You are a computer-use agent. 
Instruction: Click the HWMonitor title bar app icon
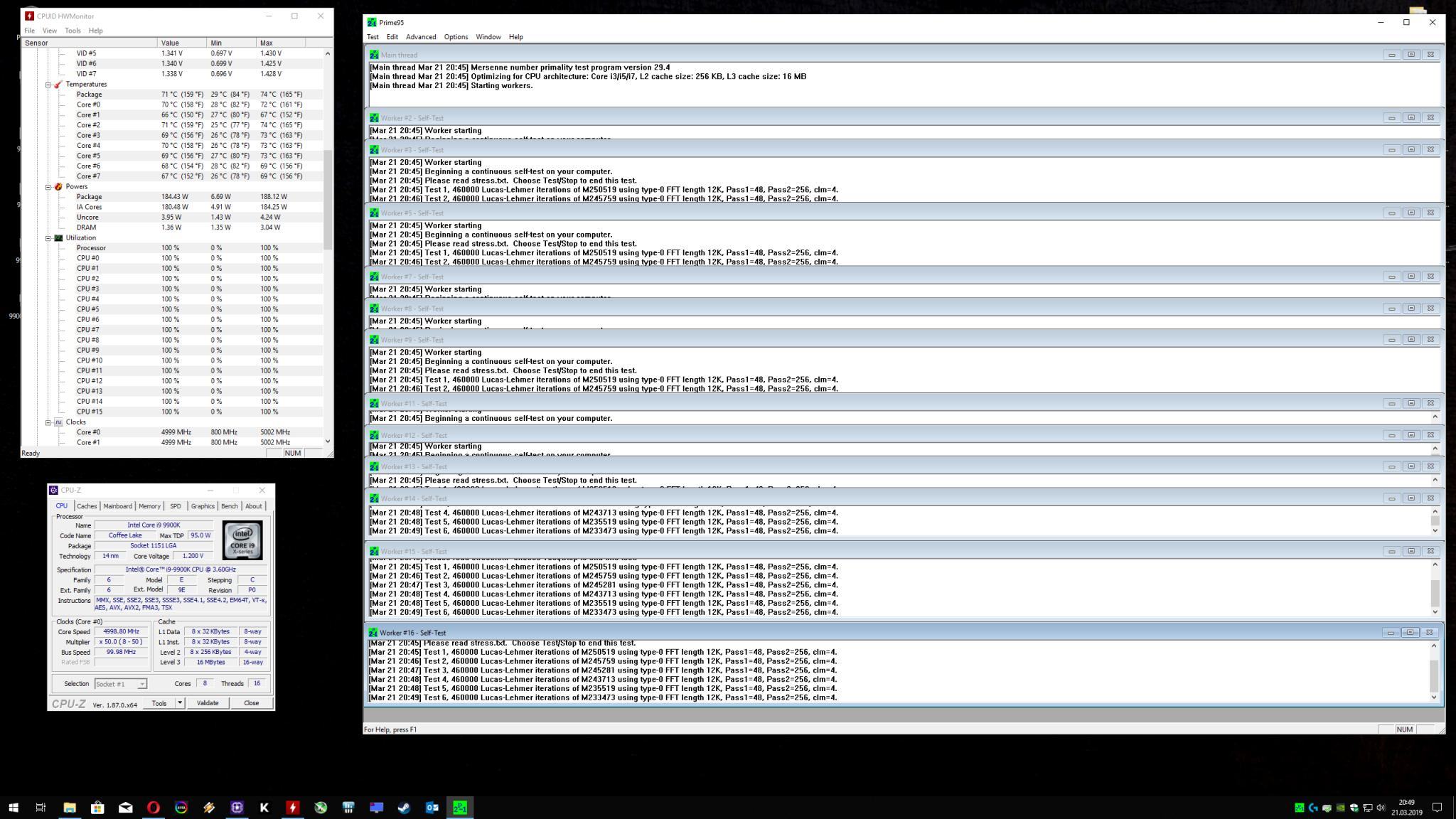click(x=29, y=16)
